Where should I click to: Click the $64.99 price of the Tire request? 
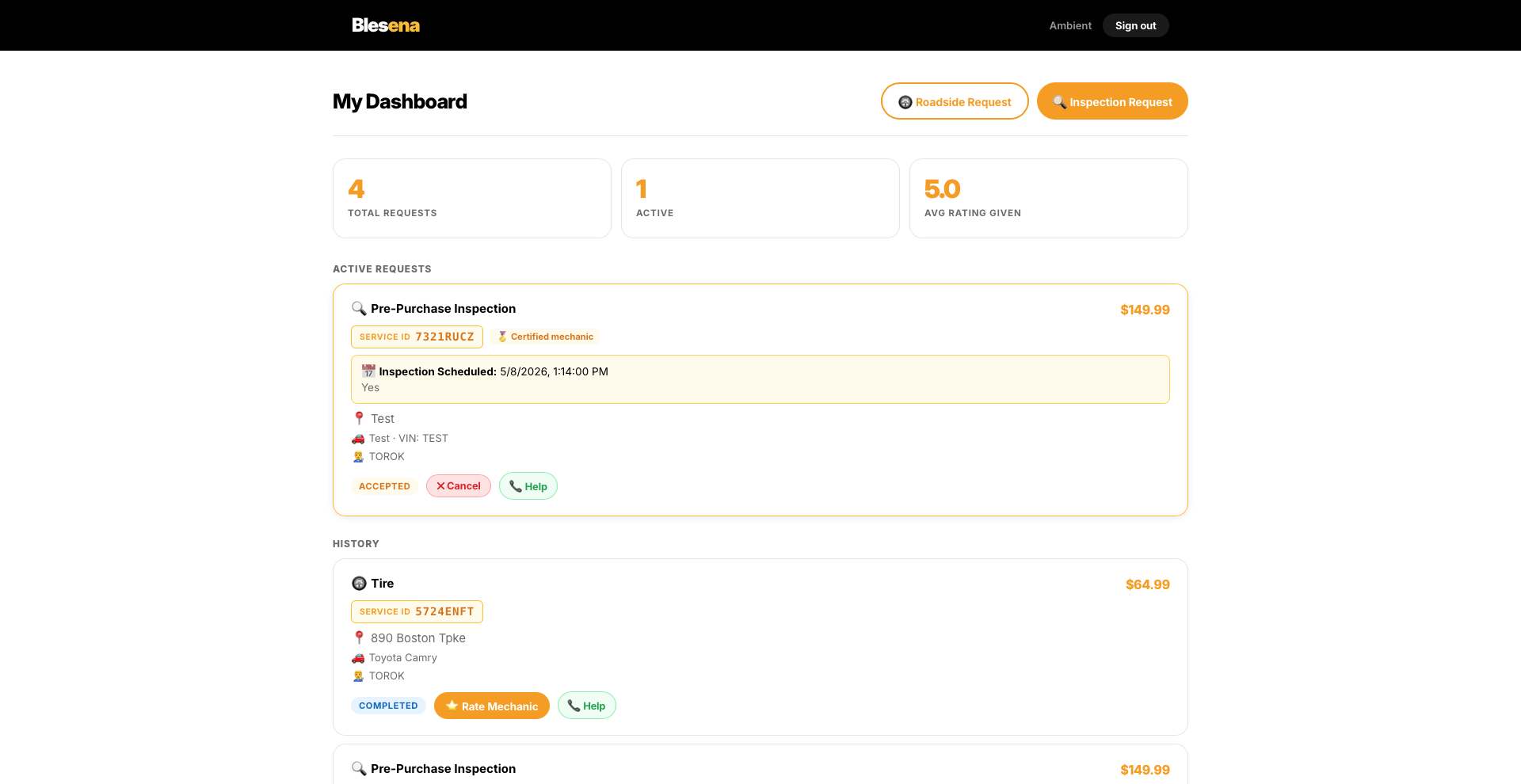1147,584
